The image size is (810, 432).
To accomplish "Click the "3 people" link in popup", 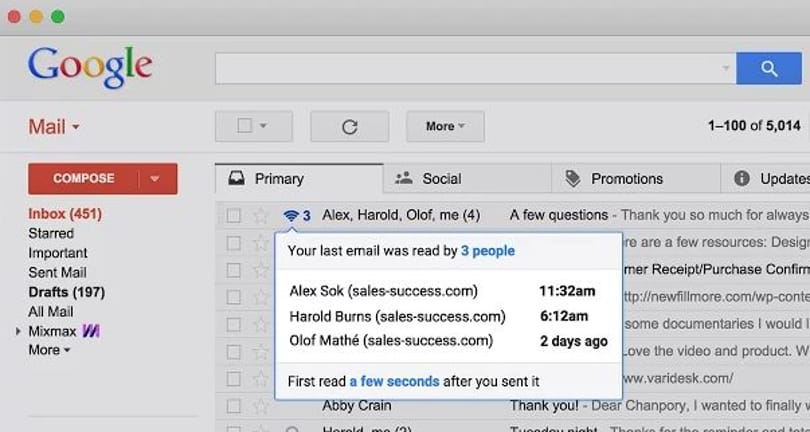I will [x=488, y=251].
